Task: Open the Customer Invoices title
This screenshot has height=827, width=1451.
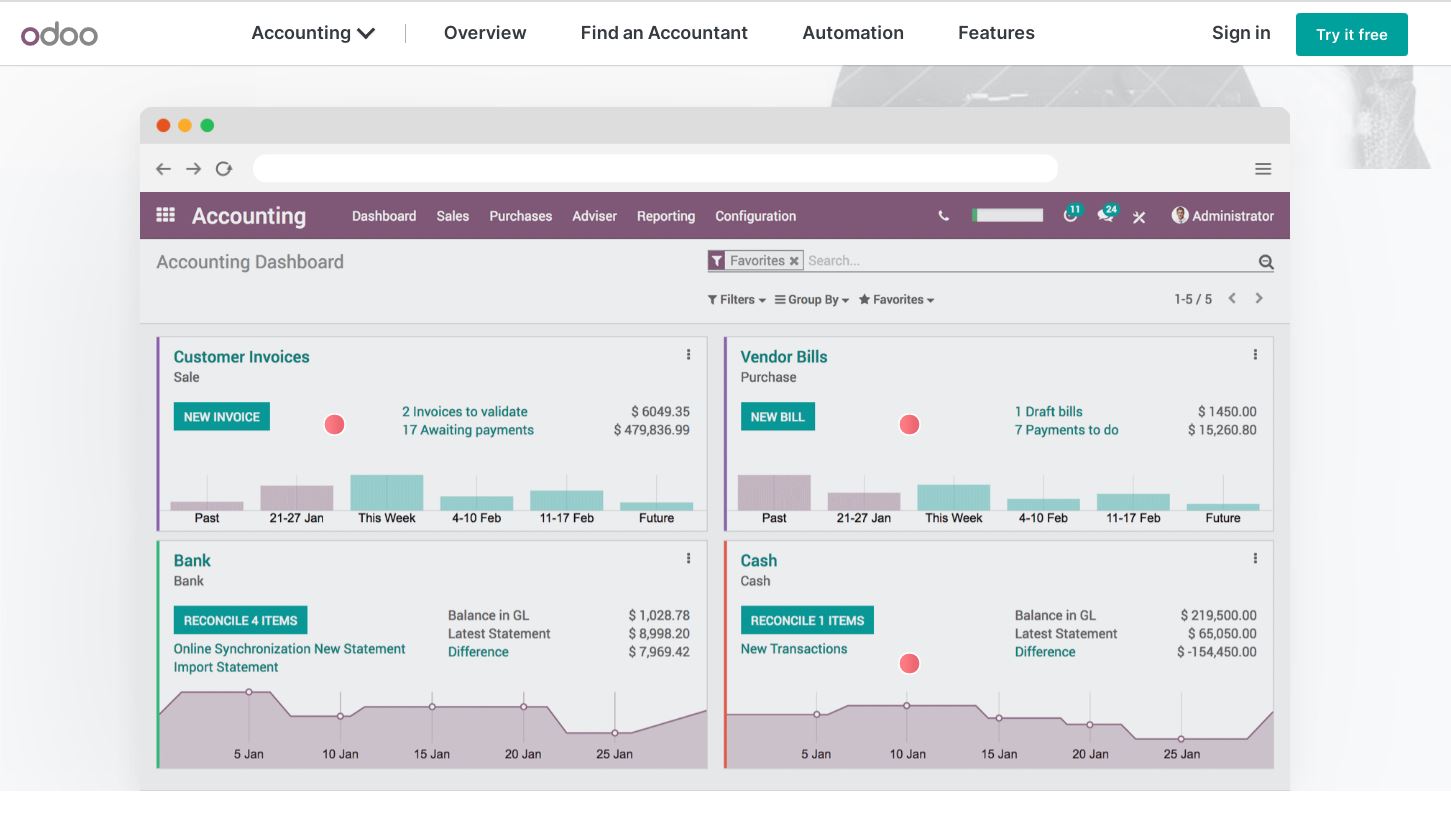Action: 242,357
